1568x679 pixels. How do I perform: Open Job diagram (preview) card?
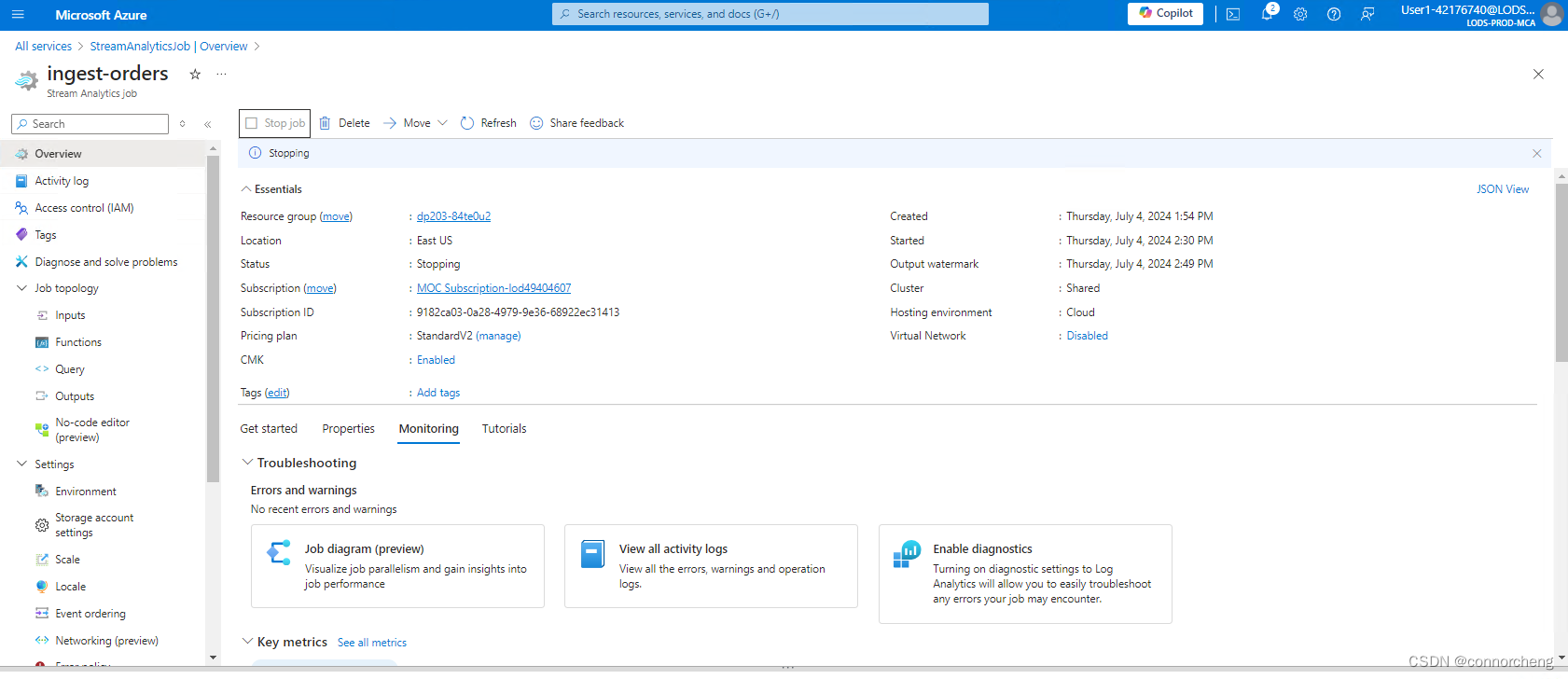(397, 566)
